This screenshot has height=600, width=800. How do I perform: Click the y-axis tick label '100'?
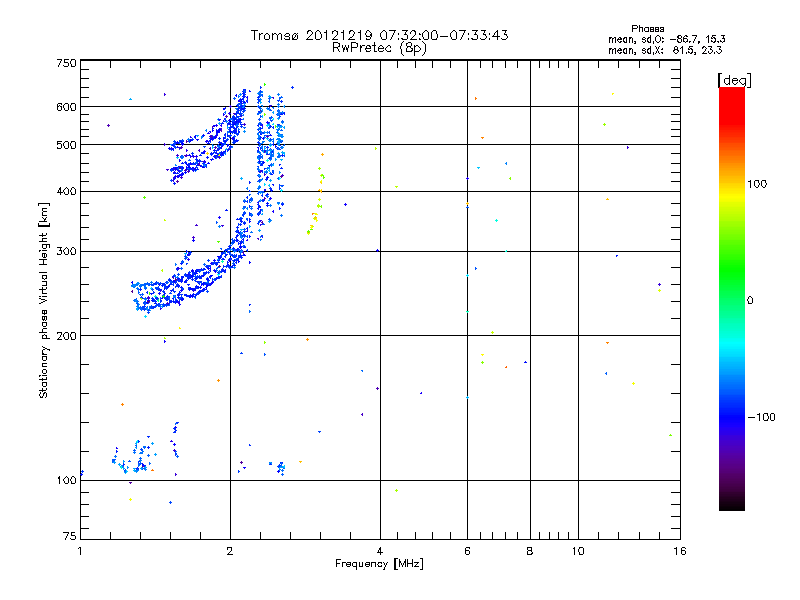pos(66,480)
